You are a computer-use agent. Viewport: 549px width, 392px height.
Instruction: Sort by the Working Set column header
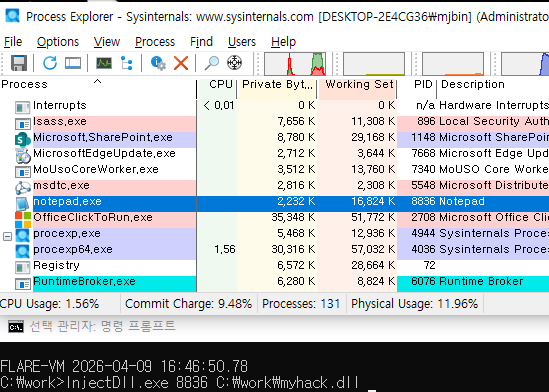pyautogui.click(x=357, y=84)
